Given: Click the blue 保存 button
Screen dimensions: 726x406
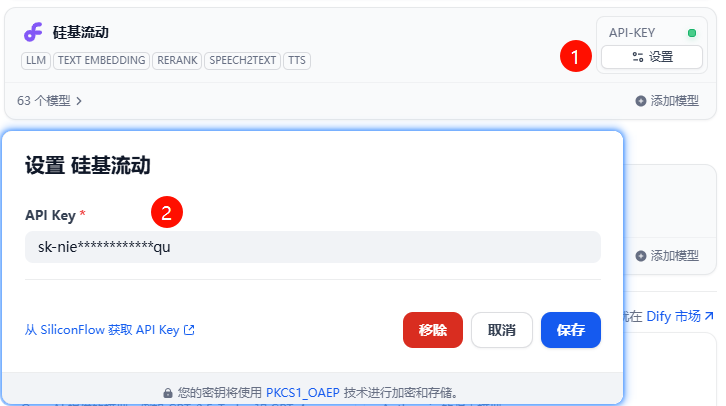Looking at the screenshot, I should 571,330.
